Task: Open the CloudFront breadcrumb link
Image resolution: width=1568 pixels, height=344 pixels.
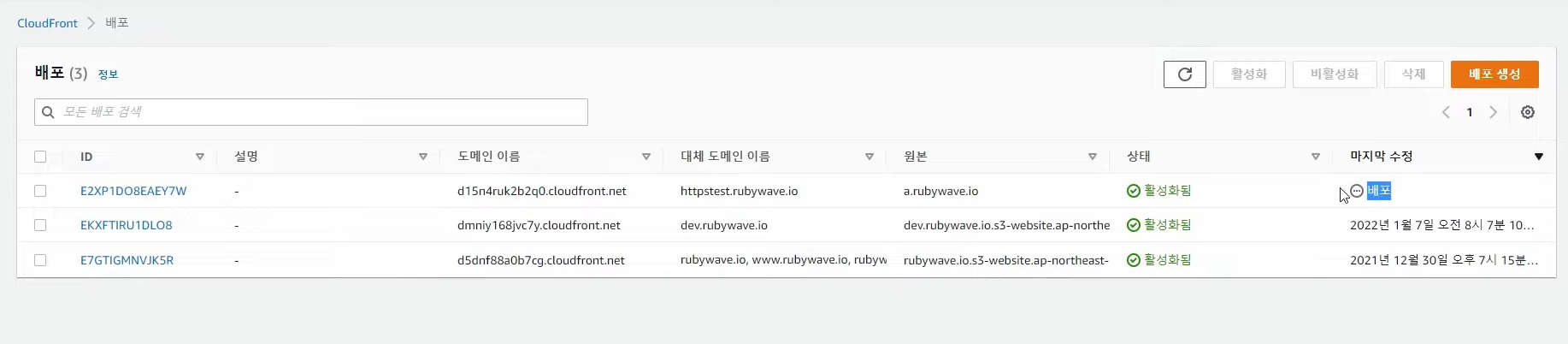Action: [x=47, y=23]
